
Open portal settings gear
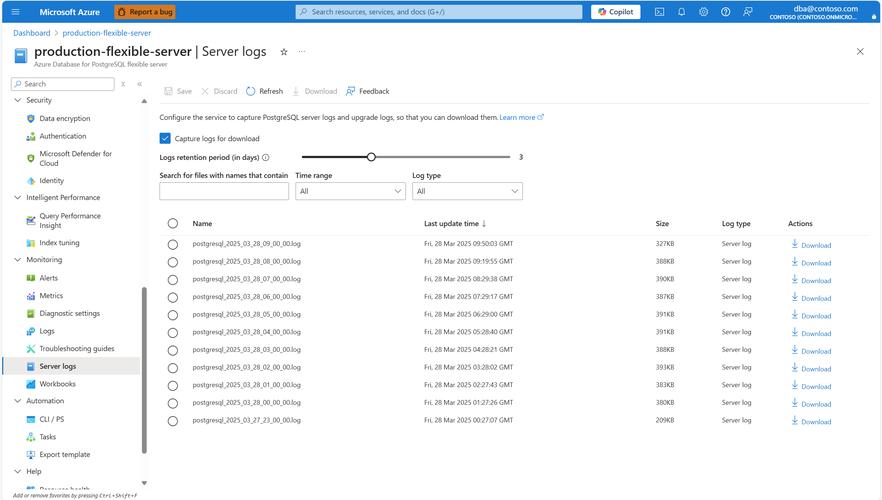point(703,12)
